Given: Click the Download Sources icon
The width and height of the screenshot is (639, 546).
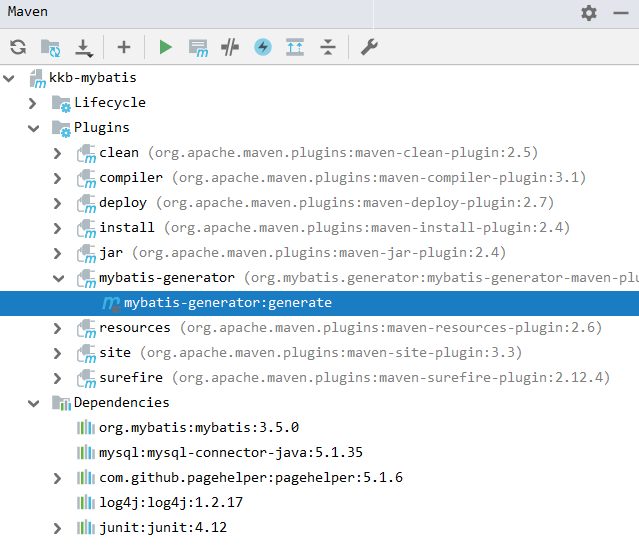Looking at the screenshot, I should tap(83, 47).
